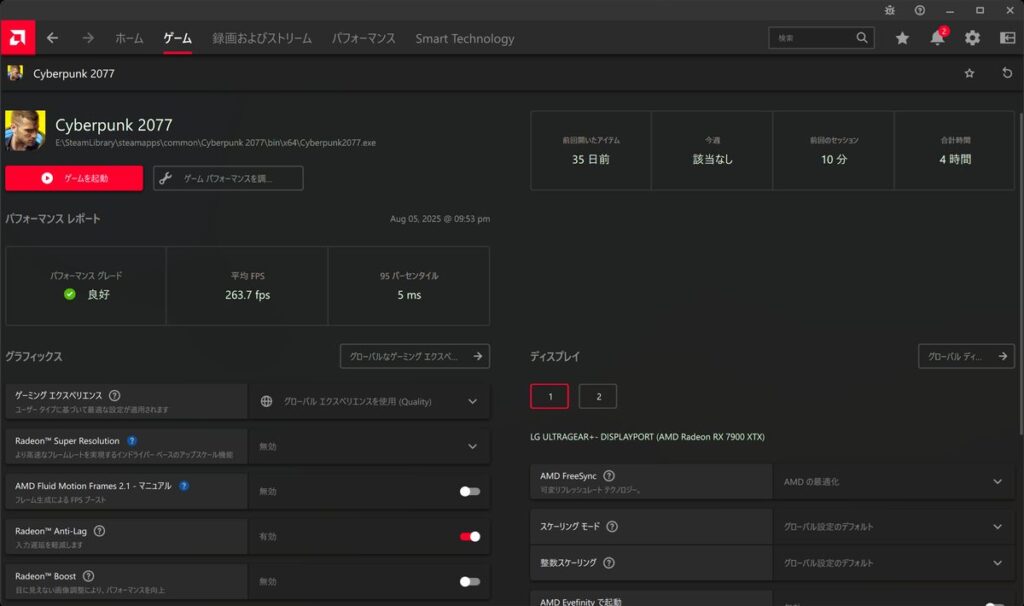The height and width of the screenshot is (606, 1024).
Task: Click the AMD logo home icon
Action: pos(18,38)
